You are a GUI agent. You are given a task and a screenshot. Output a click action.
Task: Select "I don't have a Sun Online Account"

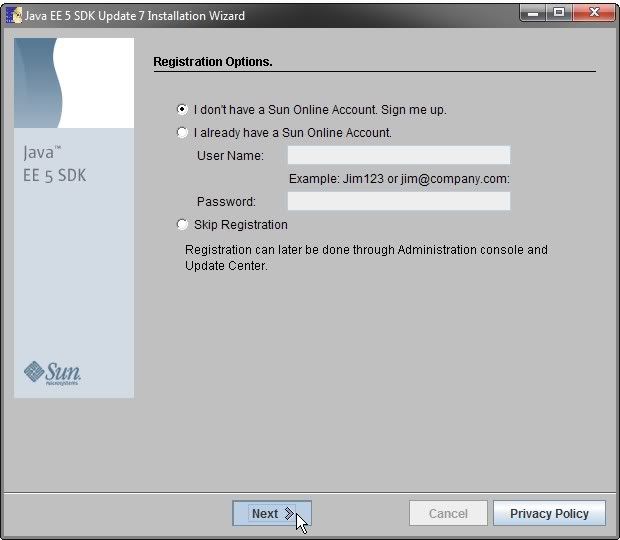(x=182, y=109)
